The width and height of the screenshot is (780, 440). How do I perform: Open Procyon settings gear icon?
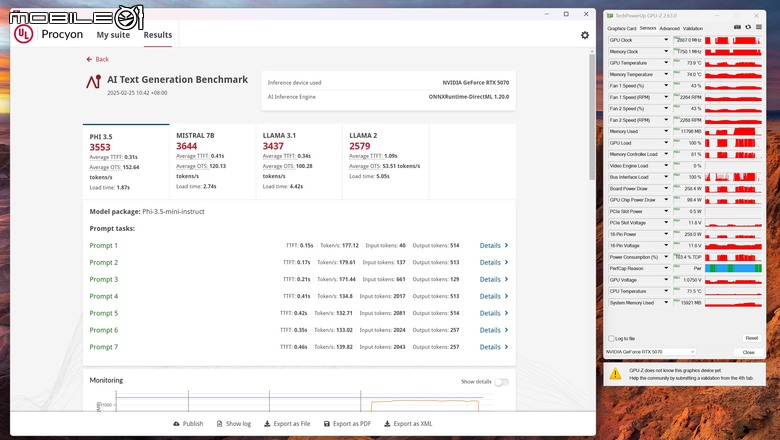click(x=585, y=35)
